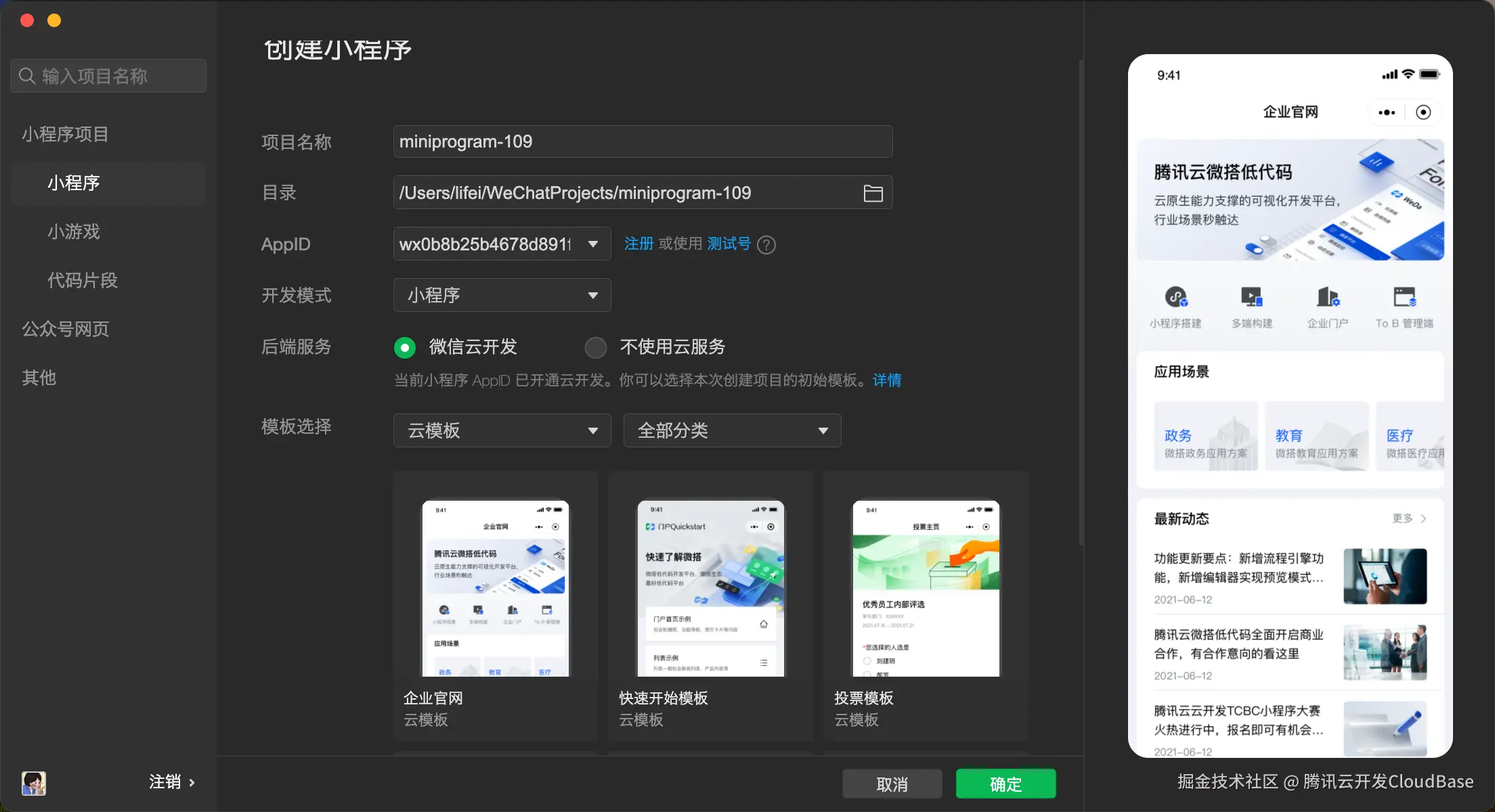
Task: Click the folder browse icon in directory field
Action: [x=873, y=194]
